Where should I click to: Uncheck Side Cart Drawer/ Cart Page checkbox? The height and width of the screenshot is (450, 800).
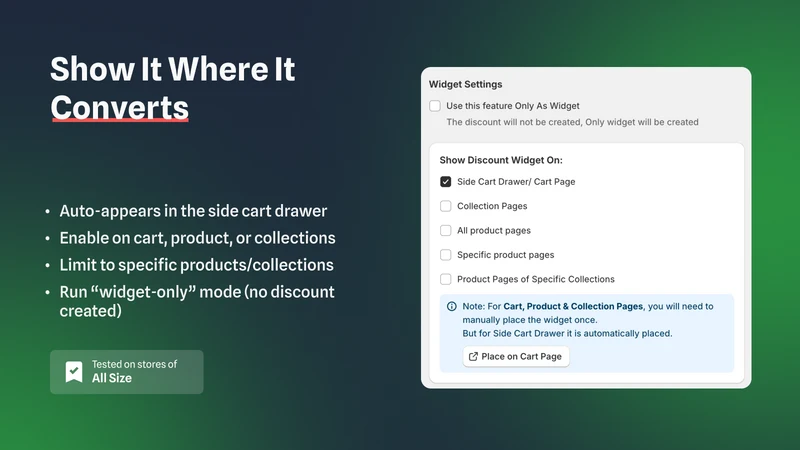445,182
